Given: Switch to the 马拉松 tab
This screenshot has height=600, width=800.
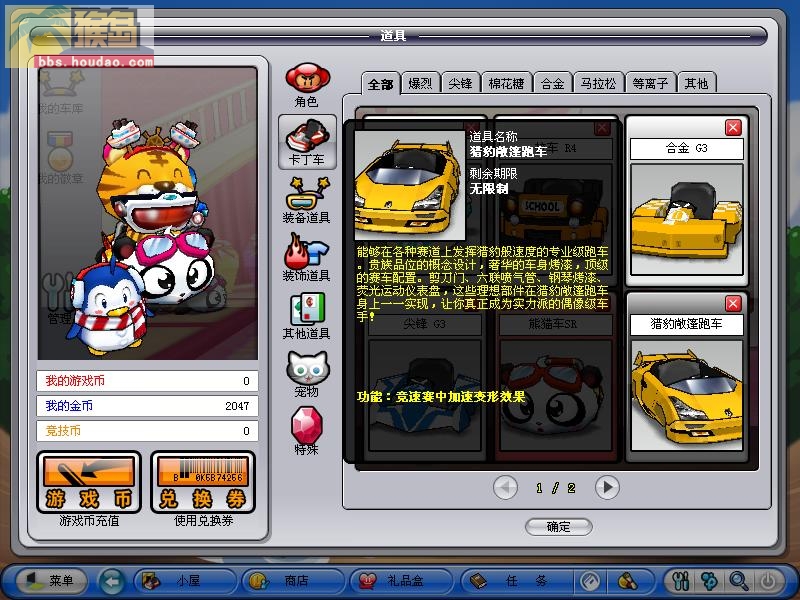Looking at the screenshot, I should pos(598,83).
